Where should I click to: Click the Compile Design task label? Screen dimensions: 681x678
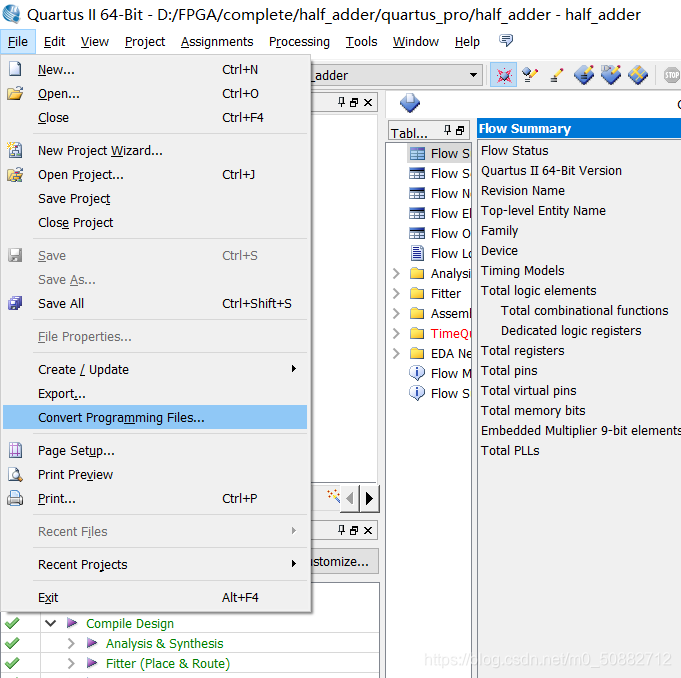[130, 623]
